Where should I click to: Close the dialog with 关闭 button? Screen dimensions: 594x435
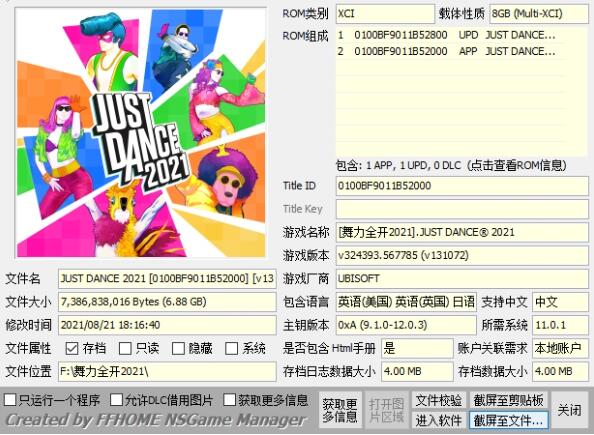(569, 410)
